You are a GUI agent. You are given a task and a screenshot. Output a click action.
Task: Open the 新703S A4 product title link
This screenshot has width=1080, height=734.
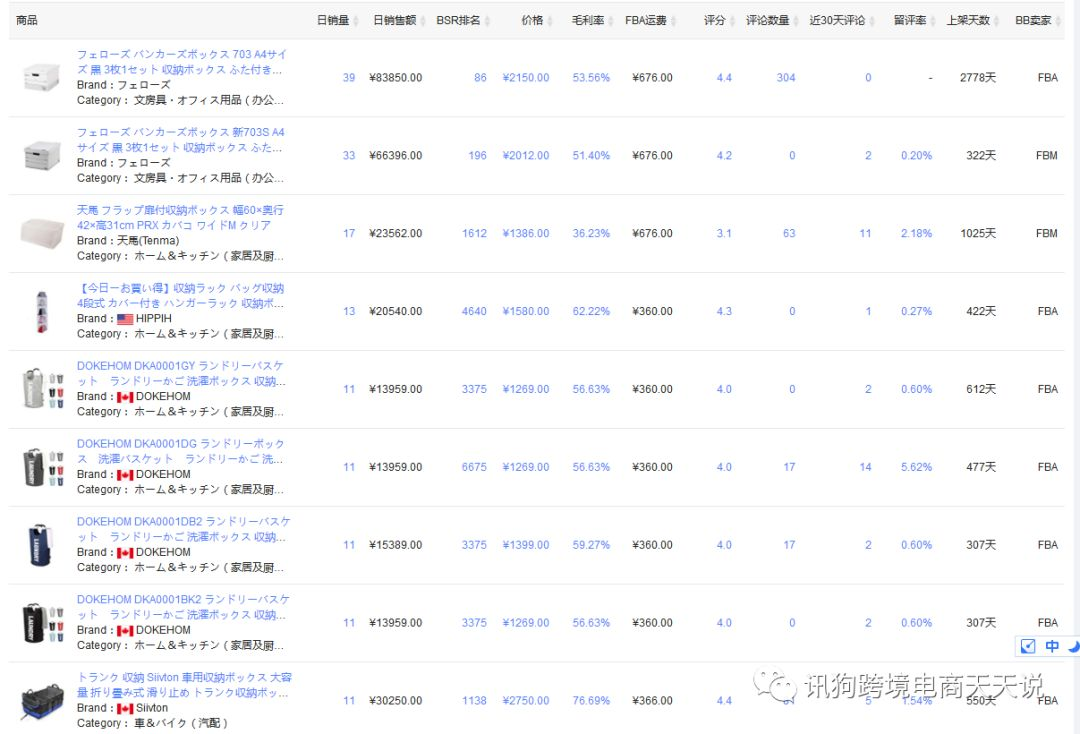pyautogui.click(x=180, y=140)
